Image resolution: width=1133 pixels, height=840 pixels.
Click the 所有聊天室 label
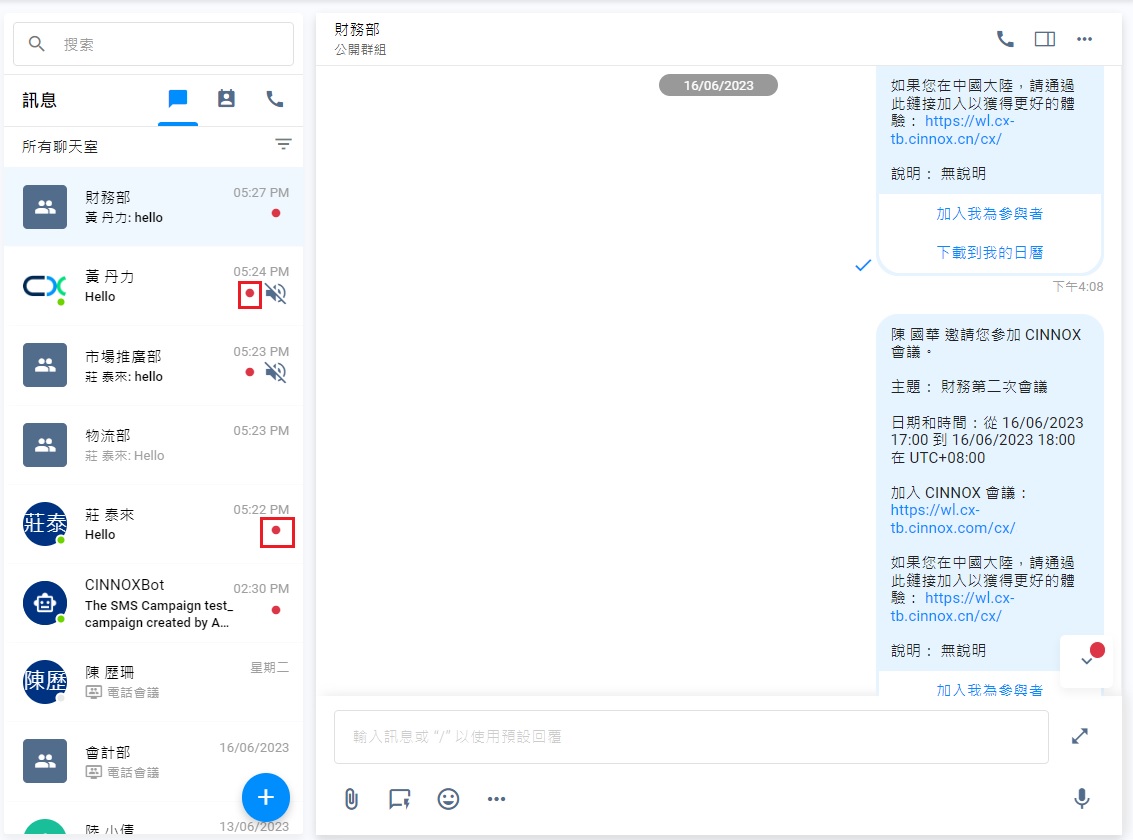tap(59, 147)
